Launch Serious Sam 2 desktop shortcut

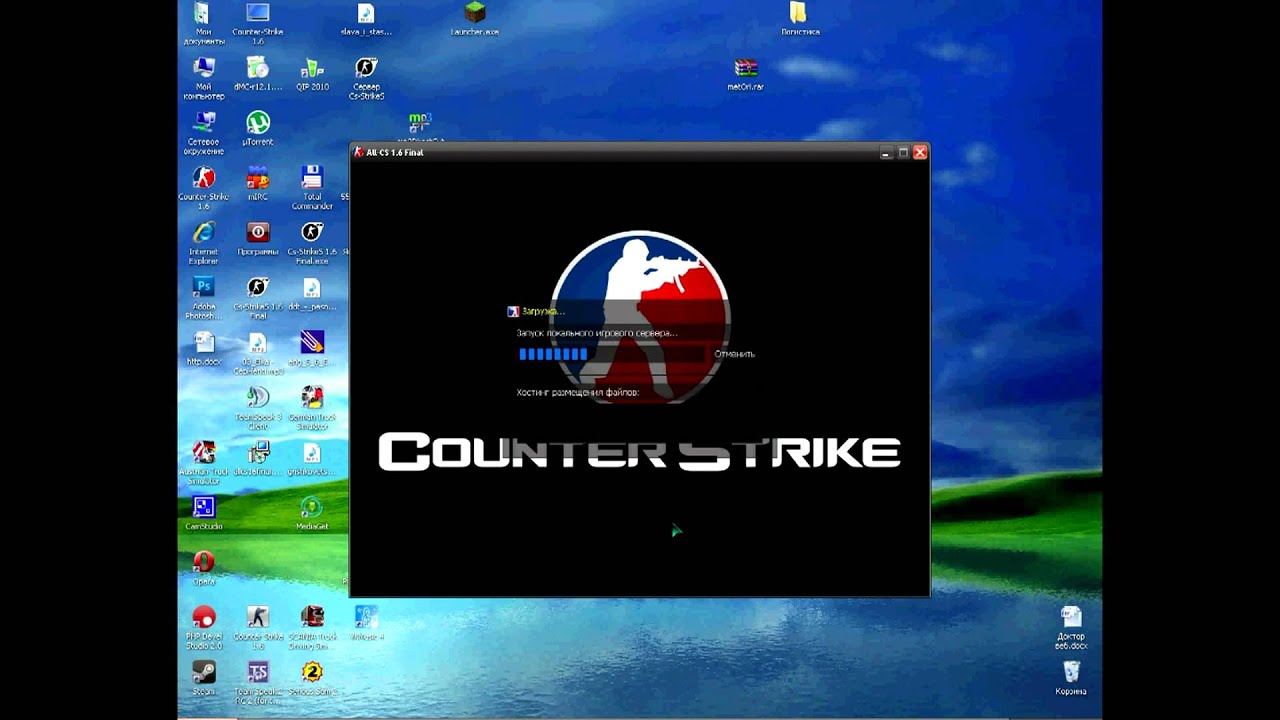point(312,678)
